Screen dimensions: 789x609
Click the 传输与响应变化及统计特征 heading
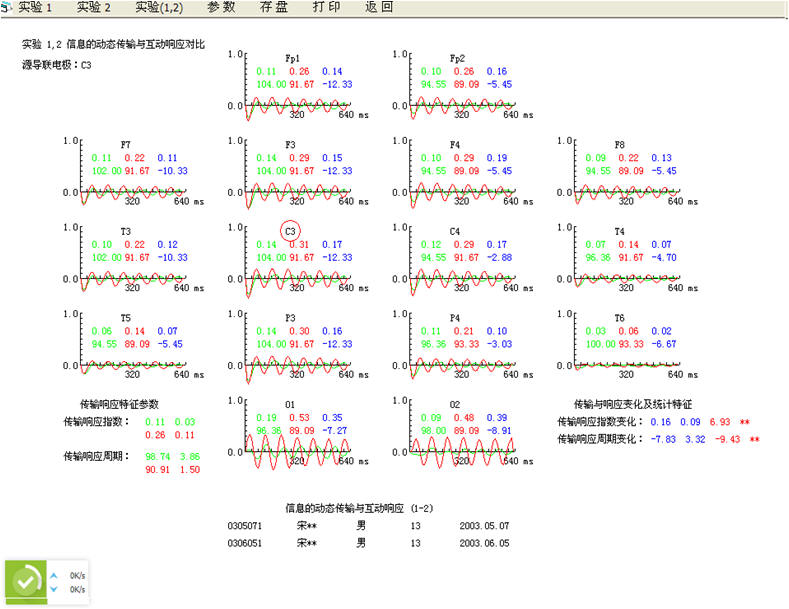[x=633, y=404]
